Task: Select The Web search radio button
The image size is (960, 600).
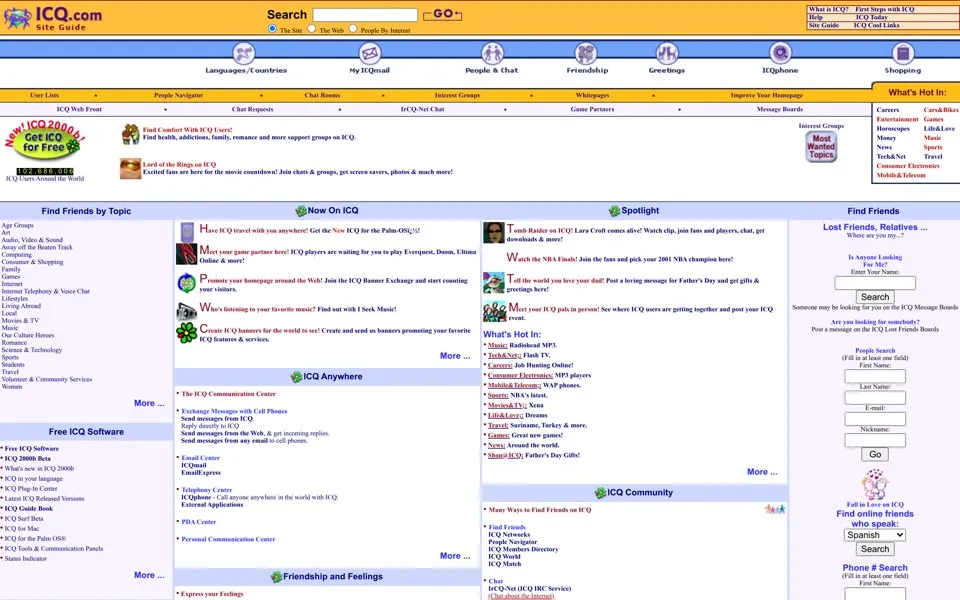Action: click(312, 28)
